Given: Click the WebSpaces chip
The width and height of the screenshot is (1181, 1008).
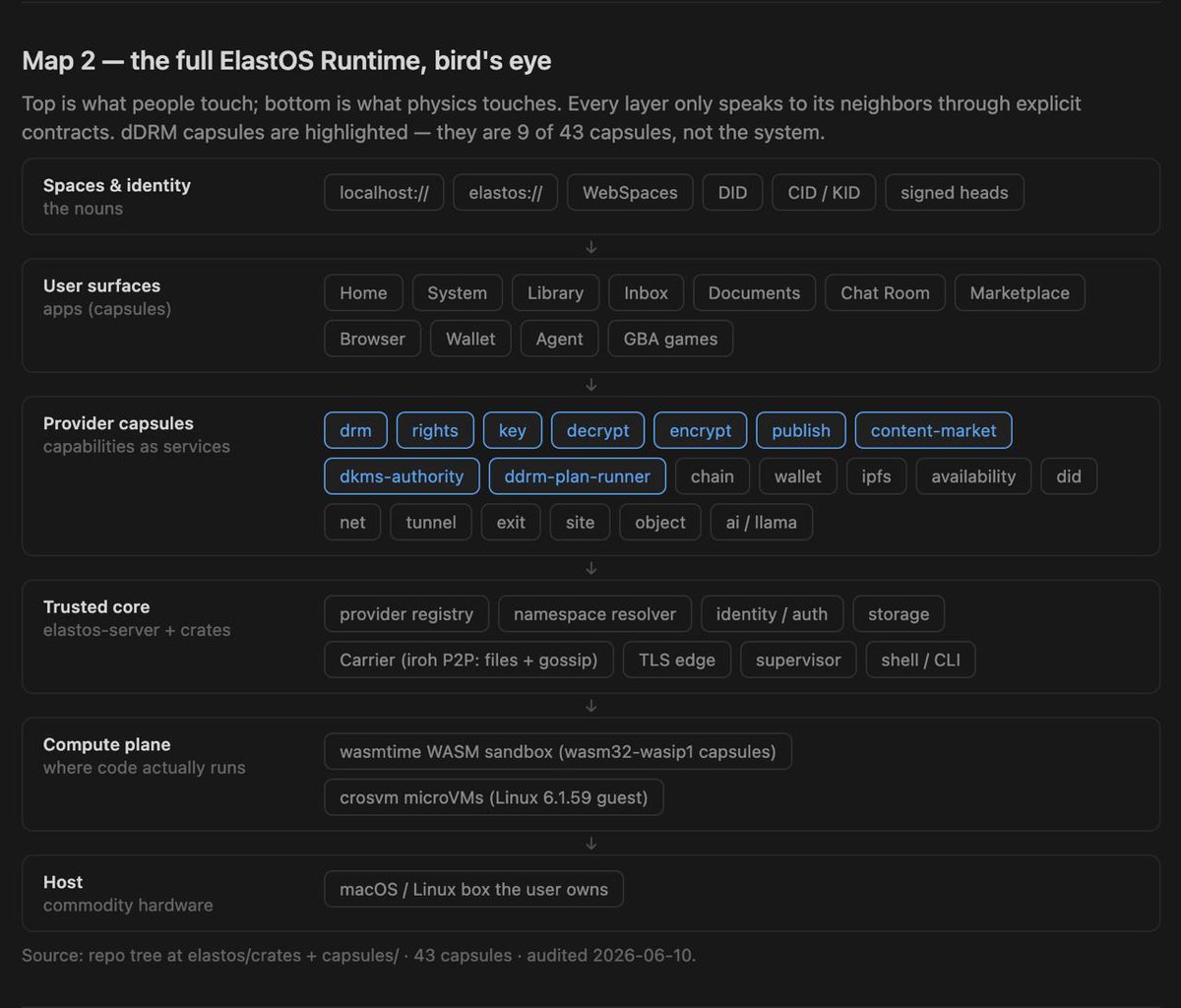Looking at the screenshot, I should click(630, 192).
